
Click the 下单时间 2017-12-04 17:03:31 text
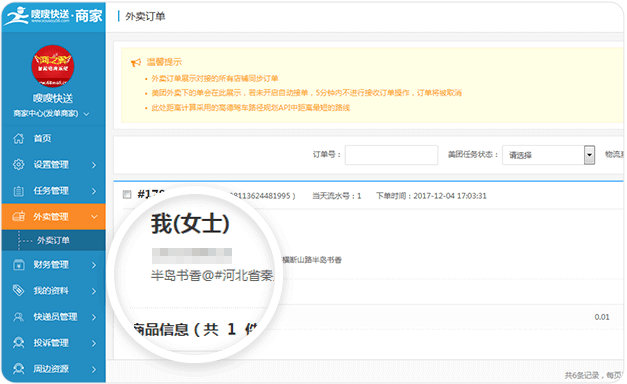pos(431,196)
